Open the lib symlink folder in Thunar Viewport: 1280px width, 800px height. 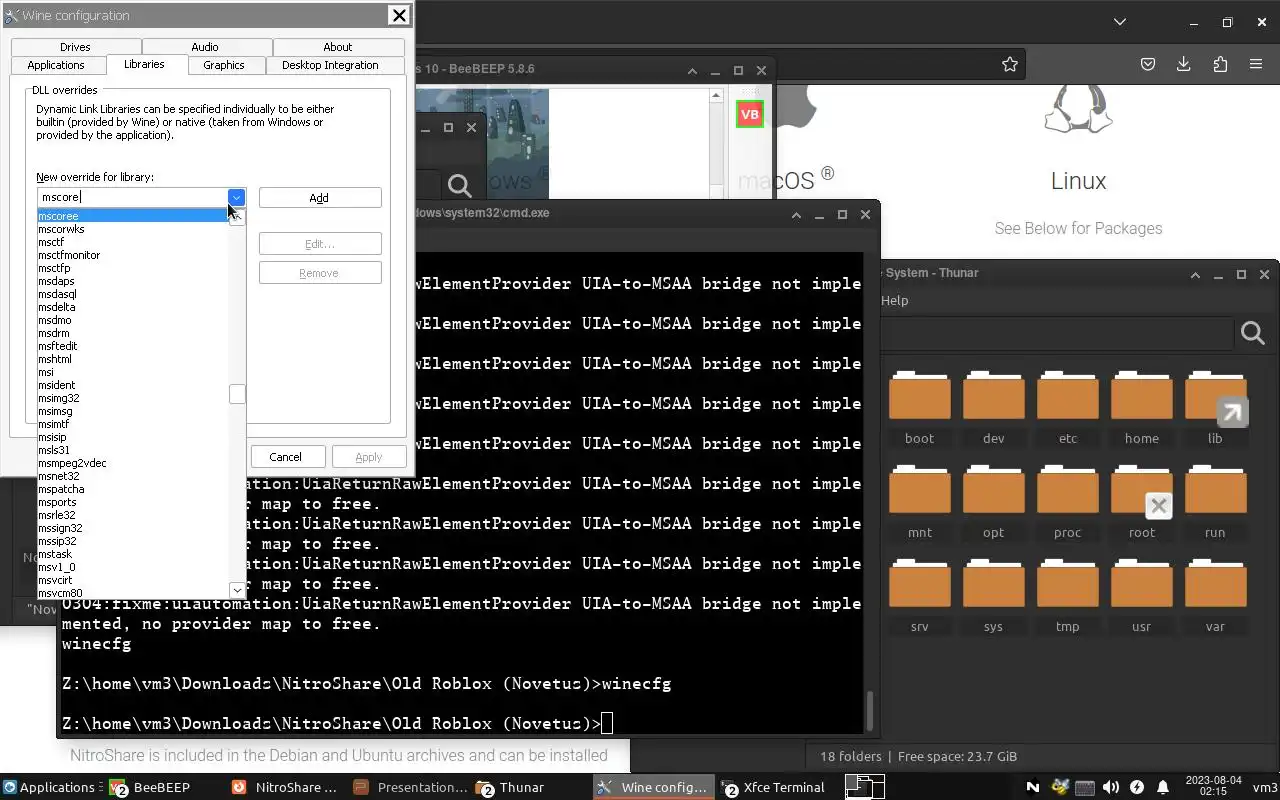(x=1215, y=408)
